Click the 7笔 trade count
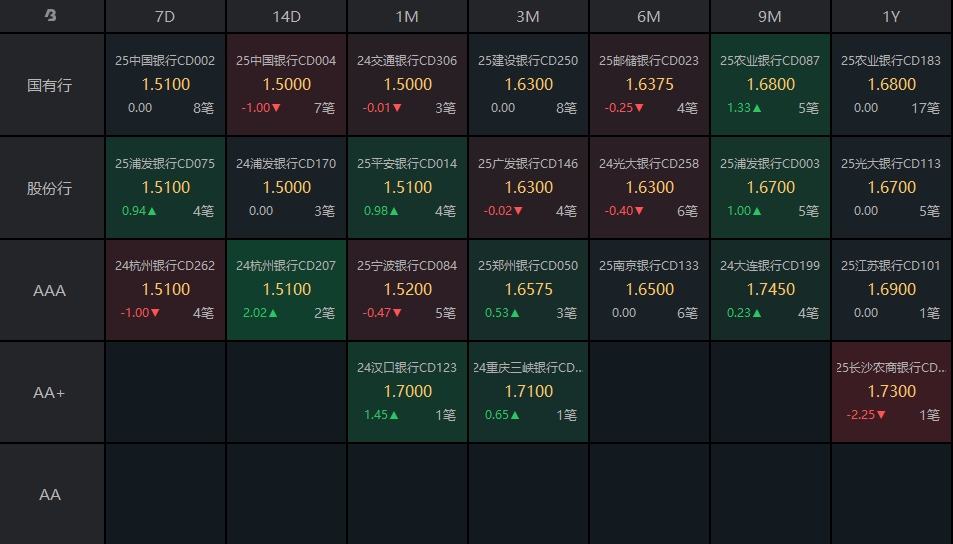Image resolution: width=953 pixels, height=544 pixels. click(325, 108)
